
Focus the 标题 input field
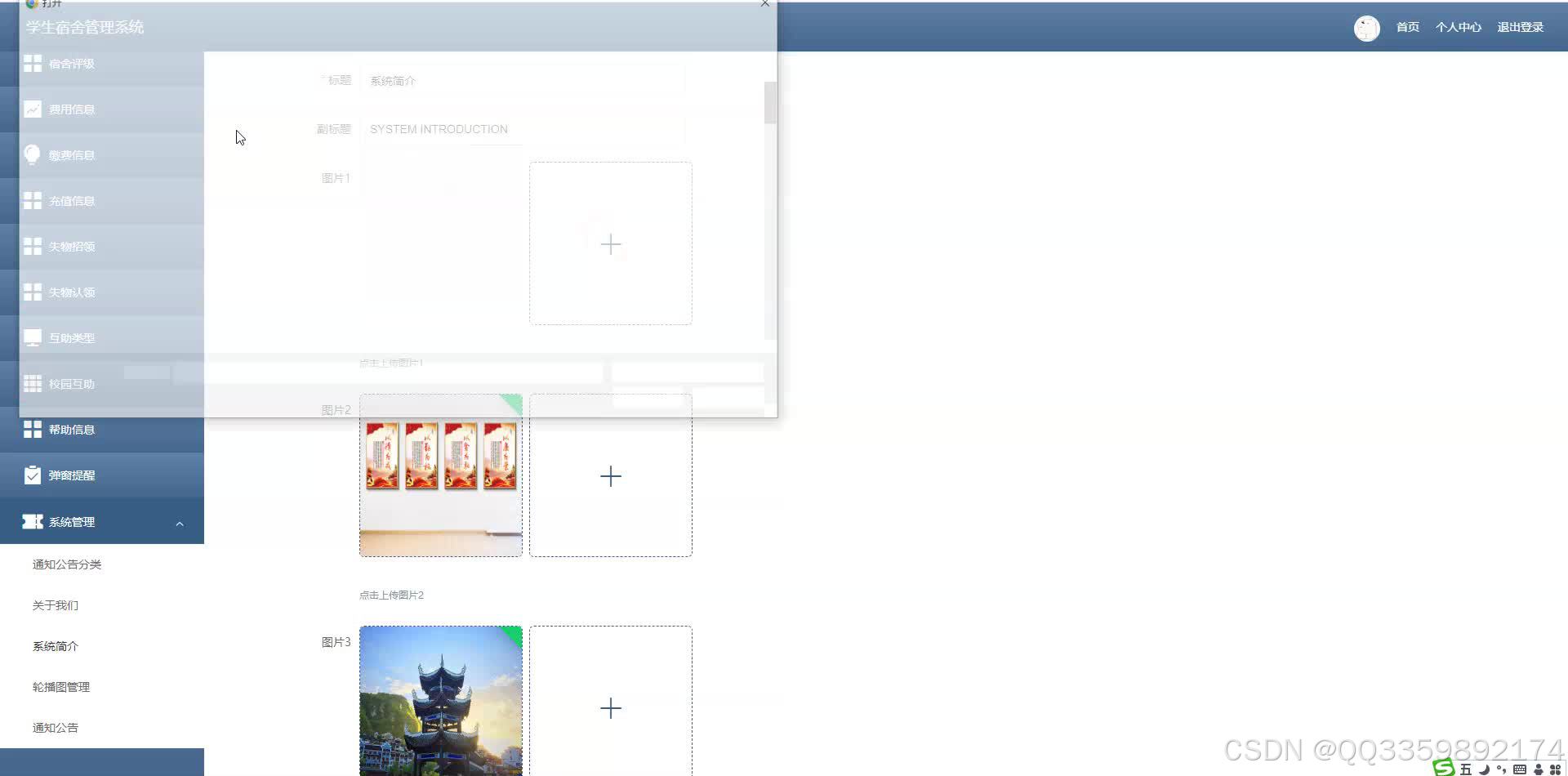coord(523,81)
